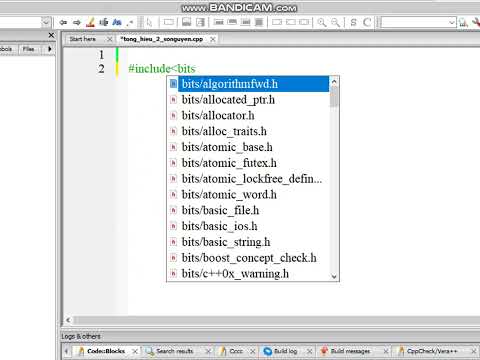This screenshot has width=480, height=360.
Task: Switch to the Start here tab
Action: (83, 39)
